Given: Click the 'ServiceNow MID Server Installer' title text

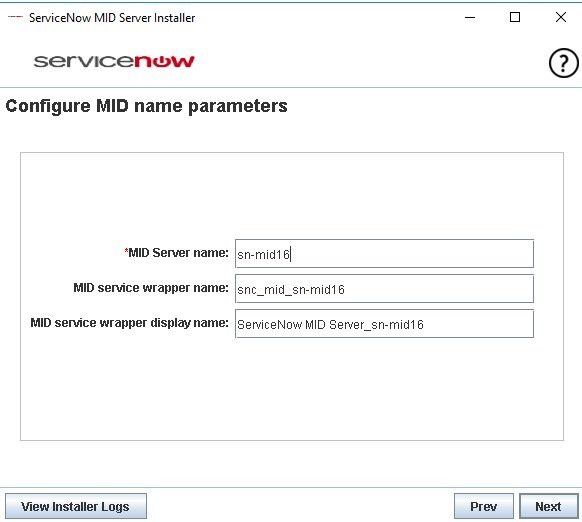Looking at the screenshot, I should [x=112, y=17].
